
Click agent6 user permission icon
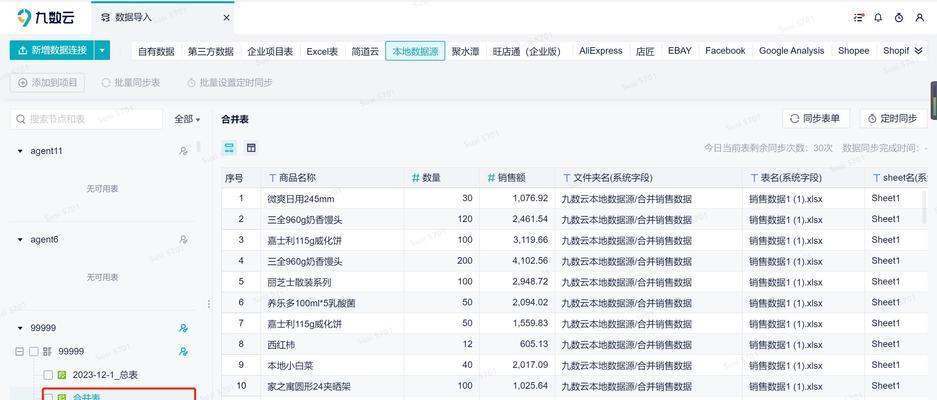coord(183,240)
